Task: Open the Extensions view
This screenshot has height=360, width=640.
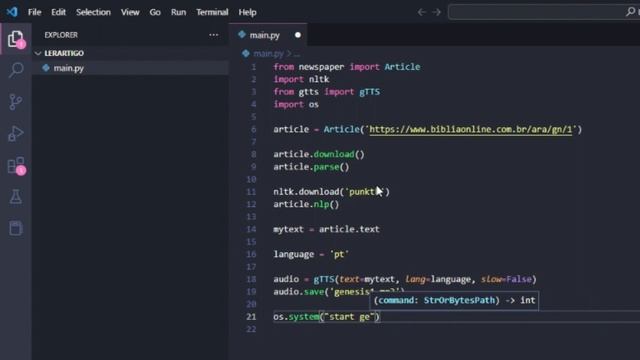Action: coord(16,165)
